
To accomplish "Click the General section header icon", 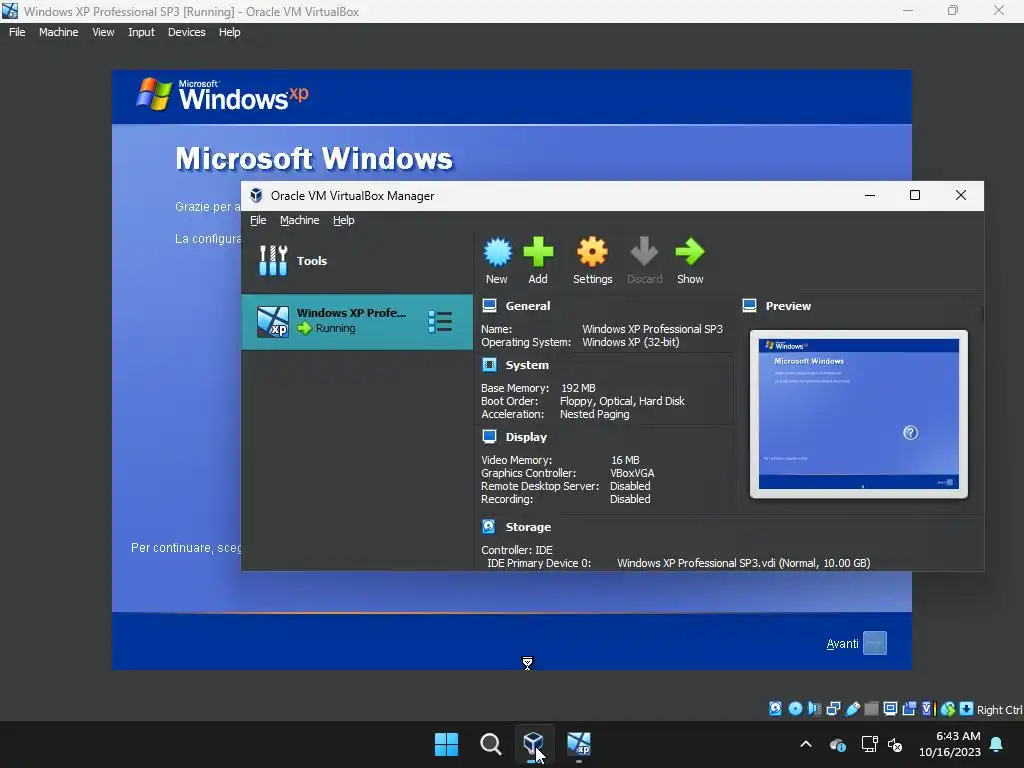I will click(489, 306).
